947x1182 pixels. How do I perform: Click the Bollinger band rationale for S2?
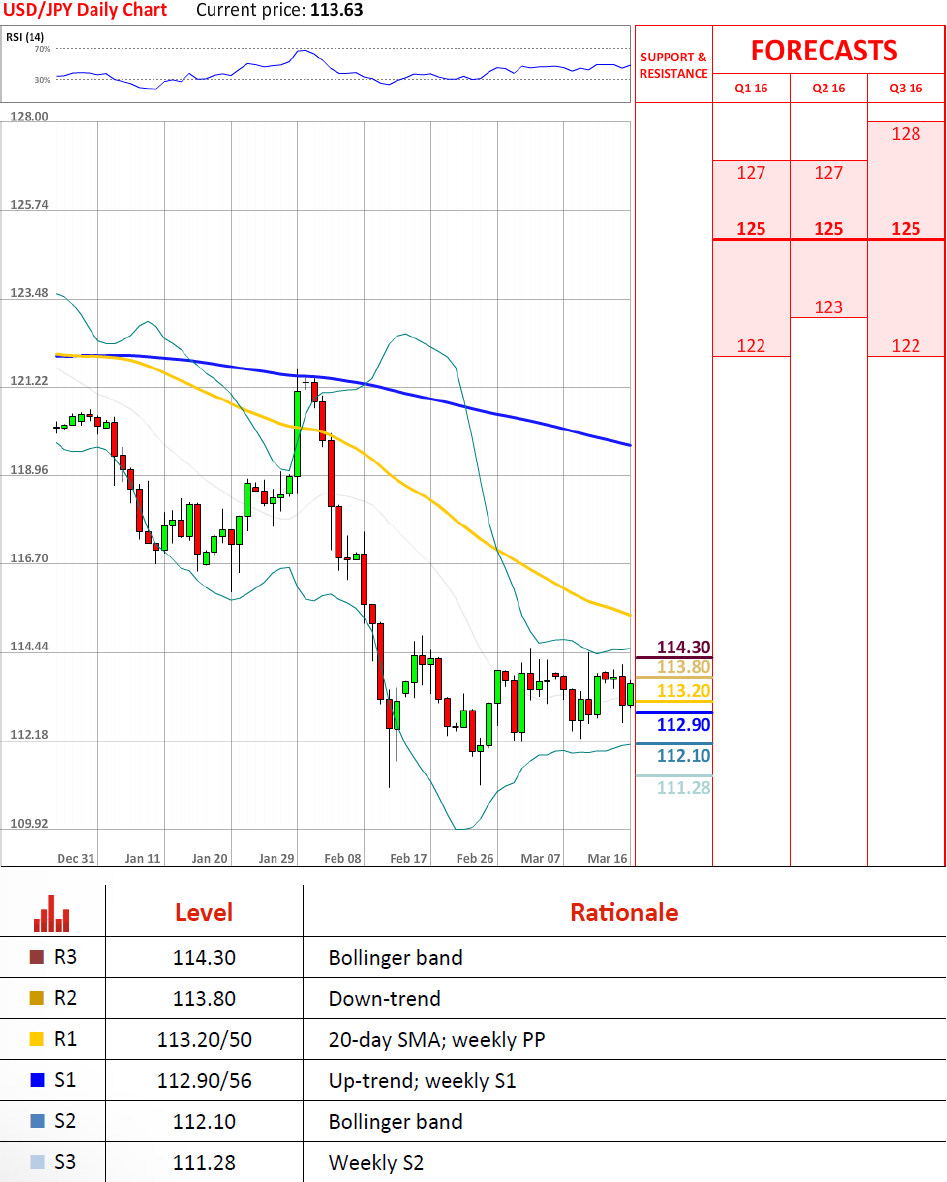(x=396, y=1122)
